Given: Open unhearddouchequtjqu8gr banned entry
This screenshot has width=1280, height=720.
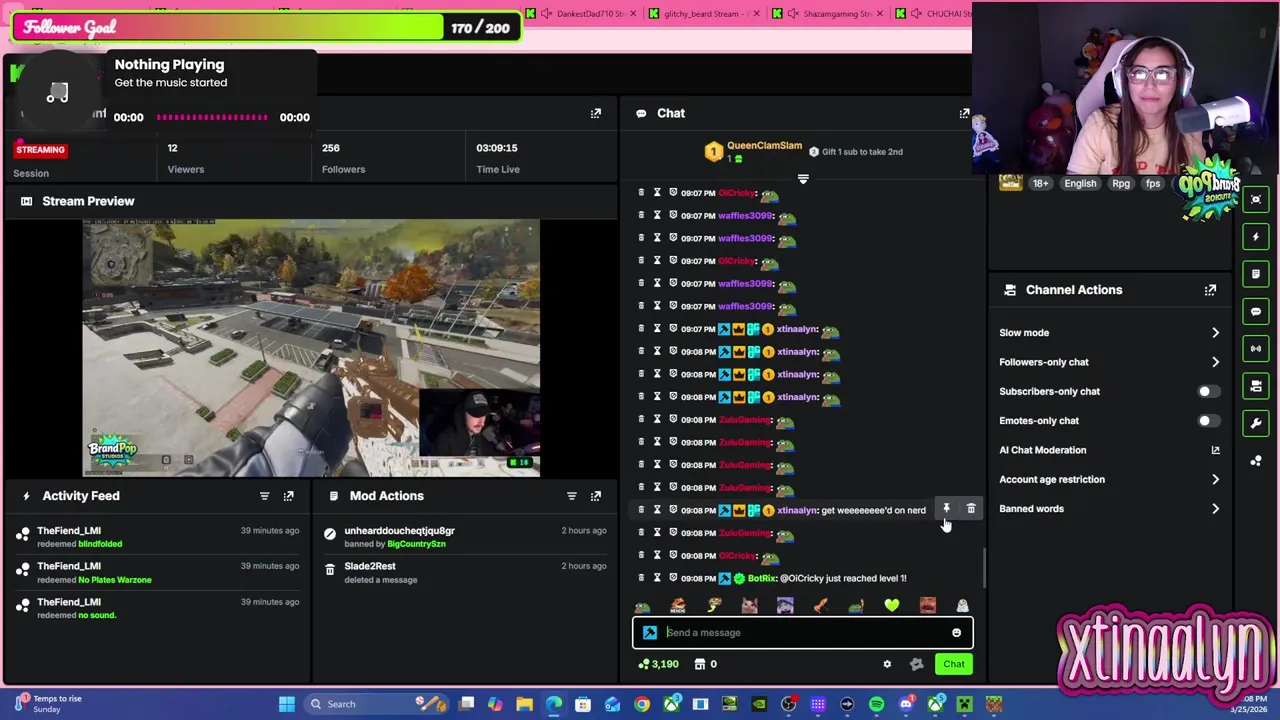Looking at the screenshot, I should point(466,538).
